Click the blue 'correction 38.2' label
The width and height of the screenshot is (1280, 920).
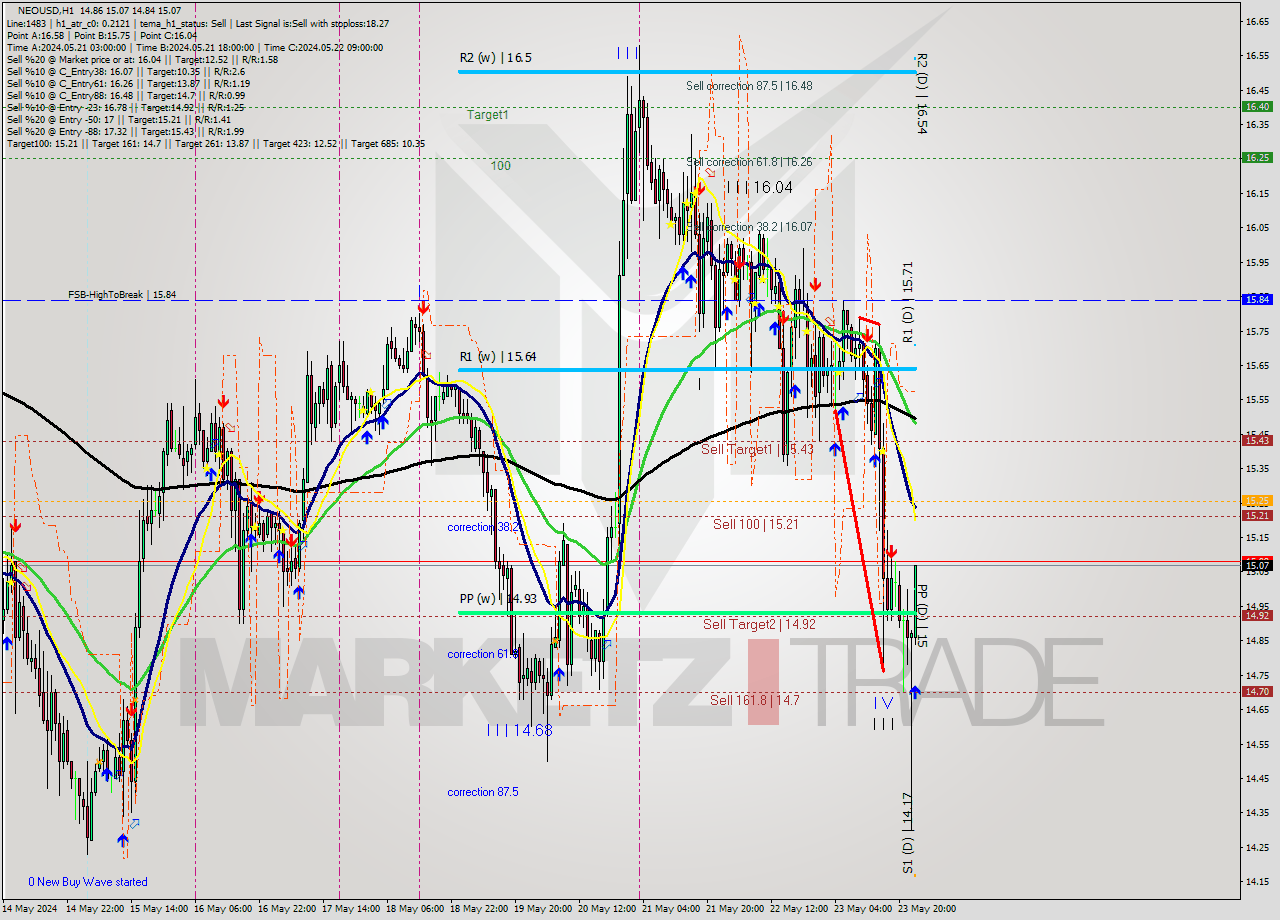(483, 527)
